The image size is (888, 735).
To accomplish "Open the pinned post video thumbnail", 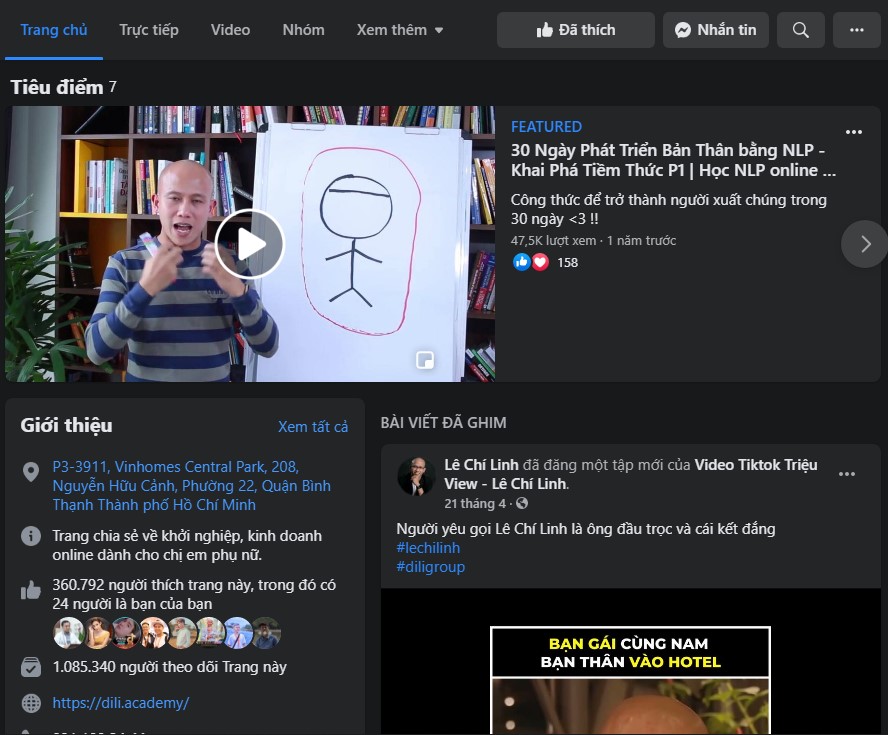I will tap(630, 661).
